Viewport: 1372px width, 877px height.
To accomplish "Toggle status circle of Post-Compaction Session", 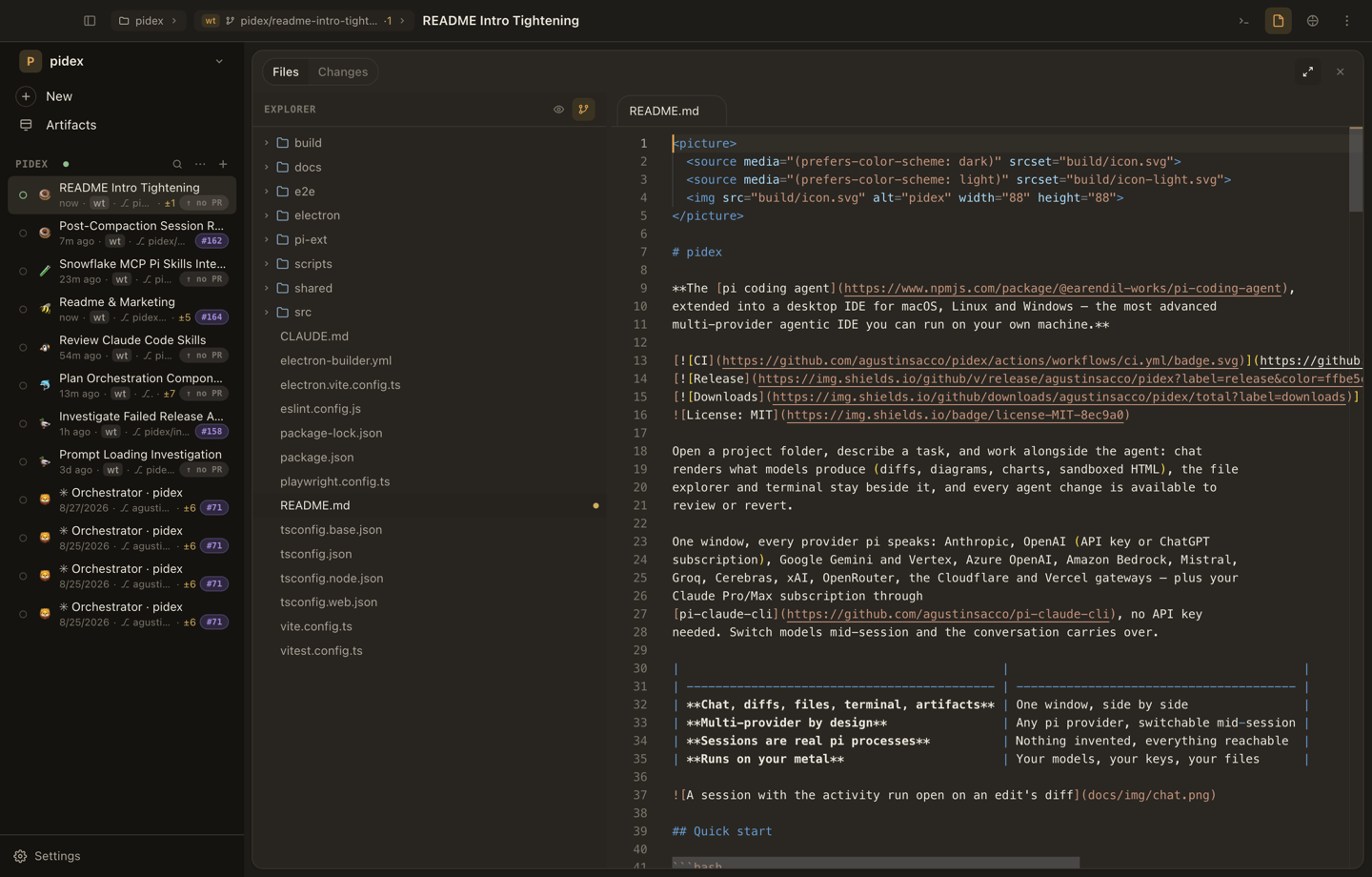I will pyautogui.click(x=23, y=233).
